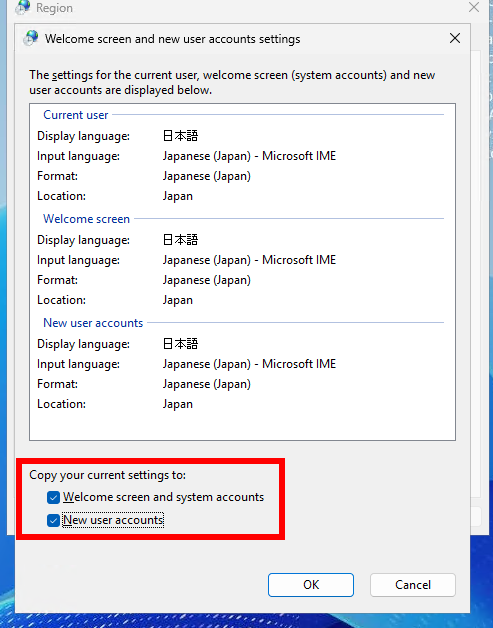
Task: Click the Current user display language value 日本語
Action: point(180,136)
